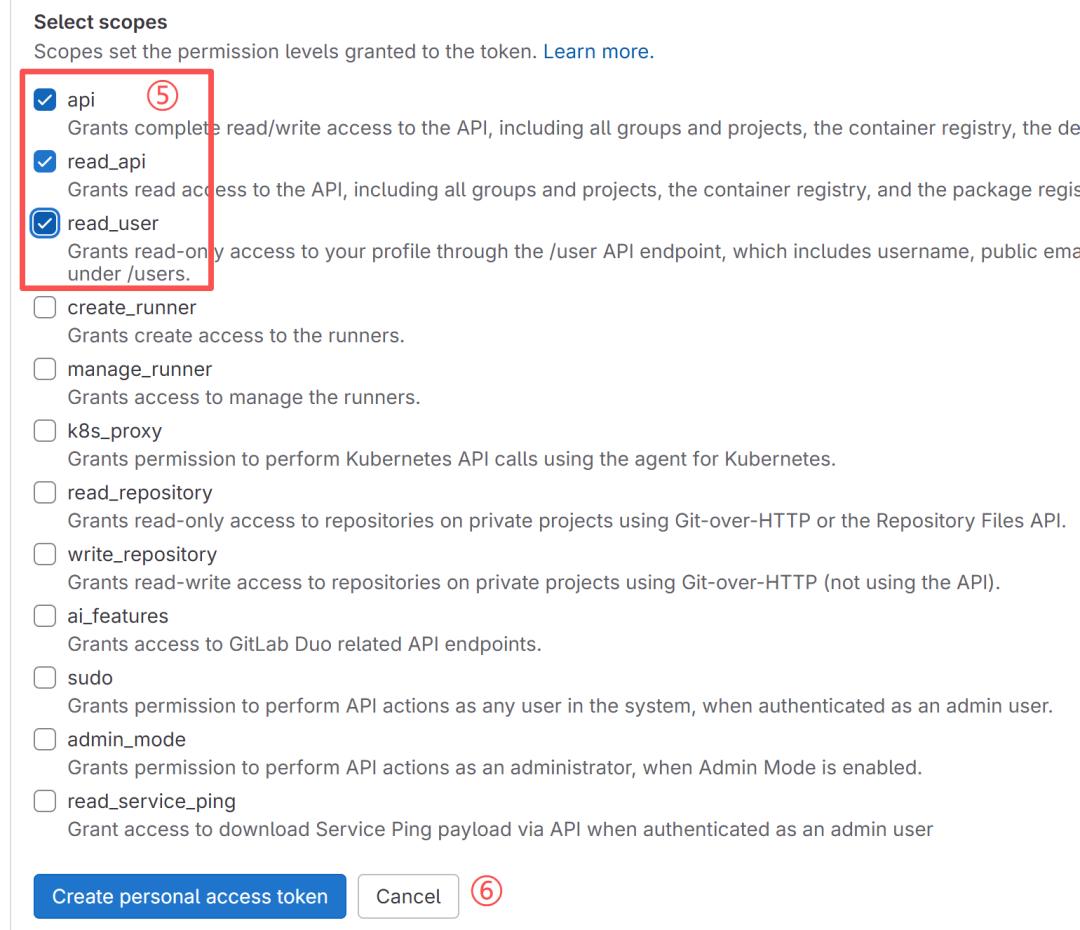Viewport: 1080px width, 930px height.
Task: Enable the sudo scope
Action: 44,678
